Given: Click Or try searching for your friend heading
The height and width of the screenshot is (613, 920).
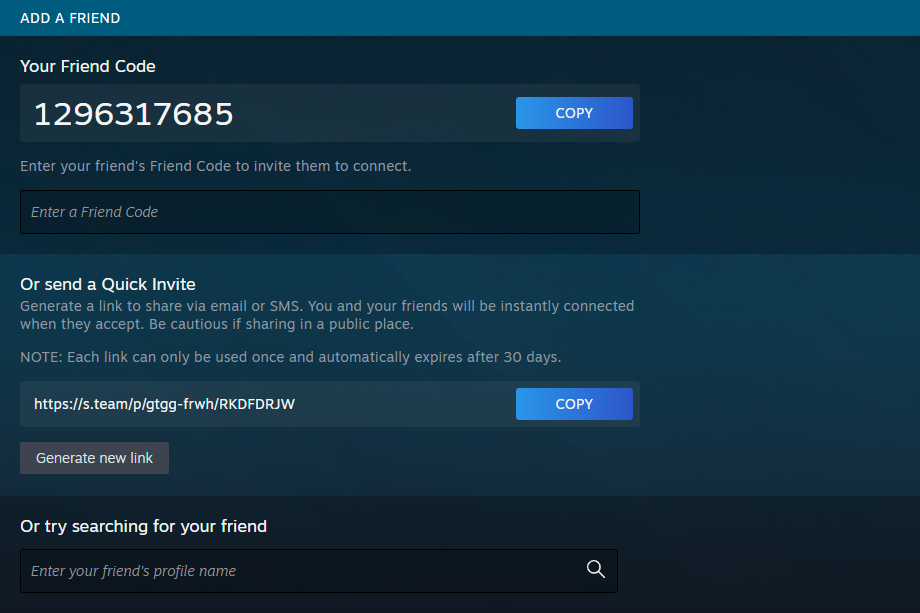Looking at the screenshot, I should click(x=143, y=526).
